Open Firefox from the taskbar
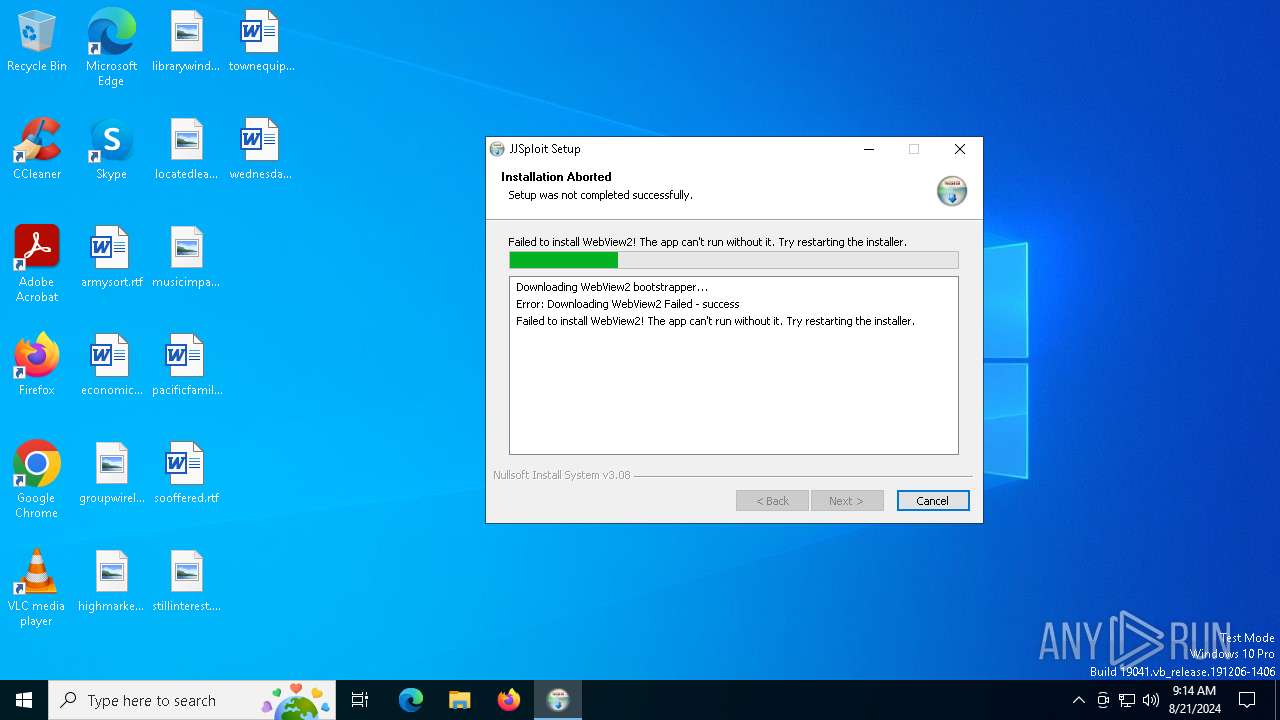This screenshot has width=1280, height=720. click(x=509, y=700)
